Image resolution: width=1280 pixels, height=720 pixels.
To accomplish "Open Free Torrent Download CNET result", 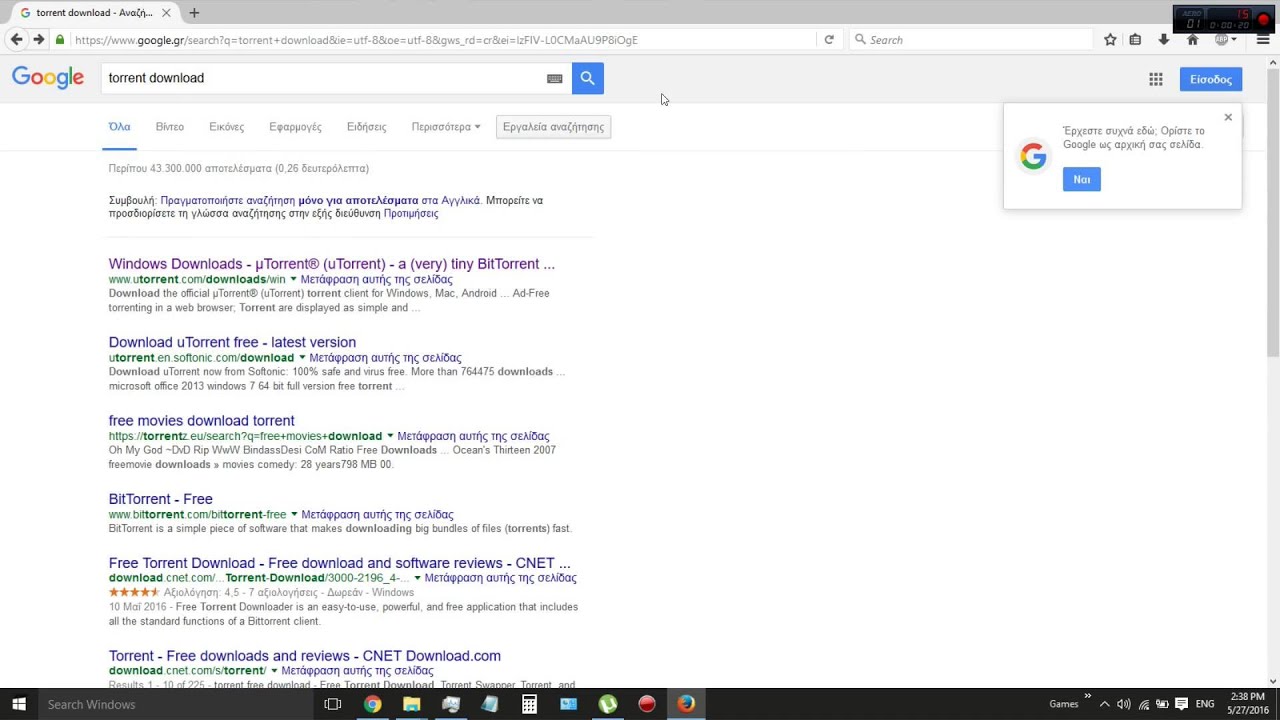I will coord(340,563).
